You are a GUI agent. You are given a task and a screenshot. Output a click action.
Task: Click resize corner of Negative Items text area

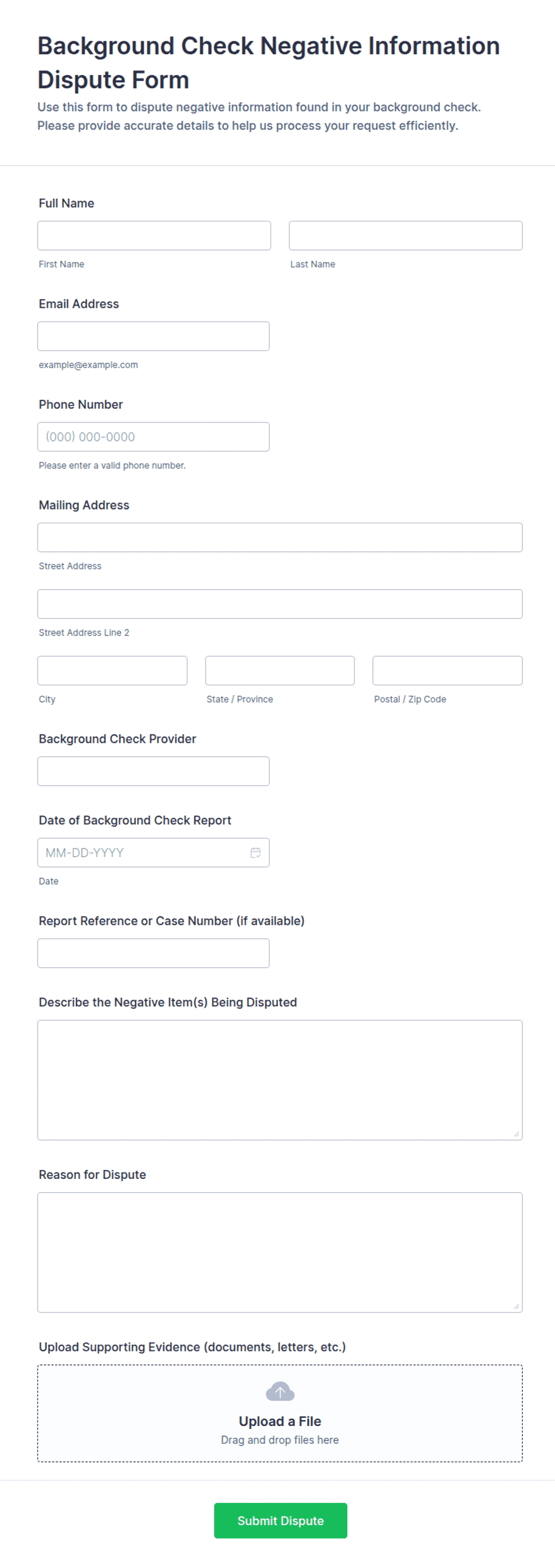click(516, 1134)
